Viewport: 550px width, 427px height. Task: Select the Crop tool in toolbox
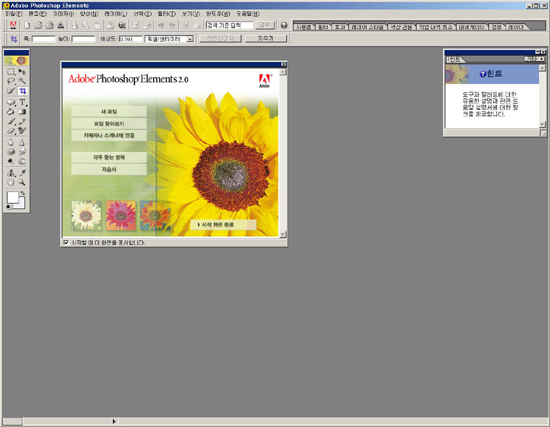point(22,91)
